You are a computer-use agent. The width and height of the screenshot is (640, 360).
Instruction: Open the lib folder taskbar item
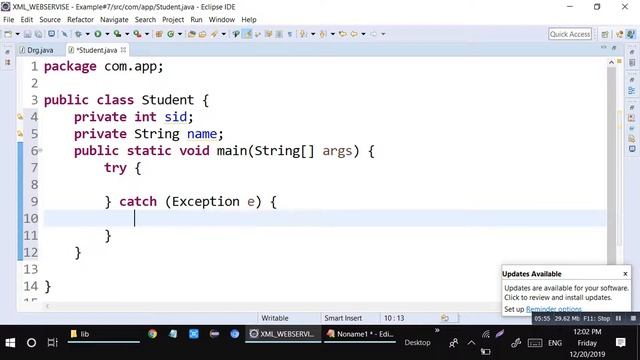click(104, 334)
